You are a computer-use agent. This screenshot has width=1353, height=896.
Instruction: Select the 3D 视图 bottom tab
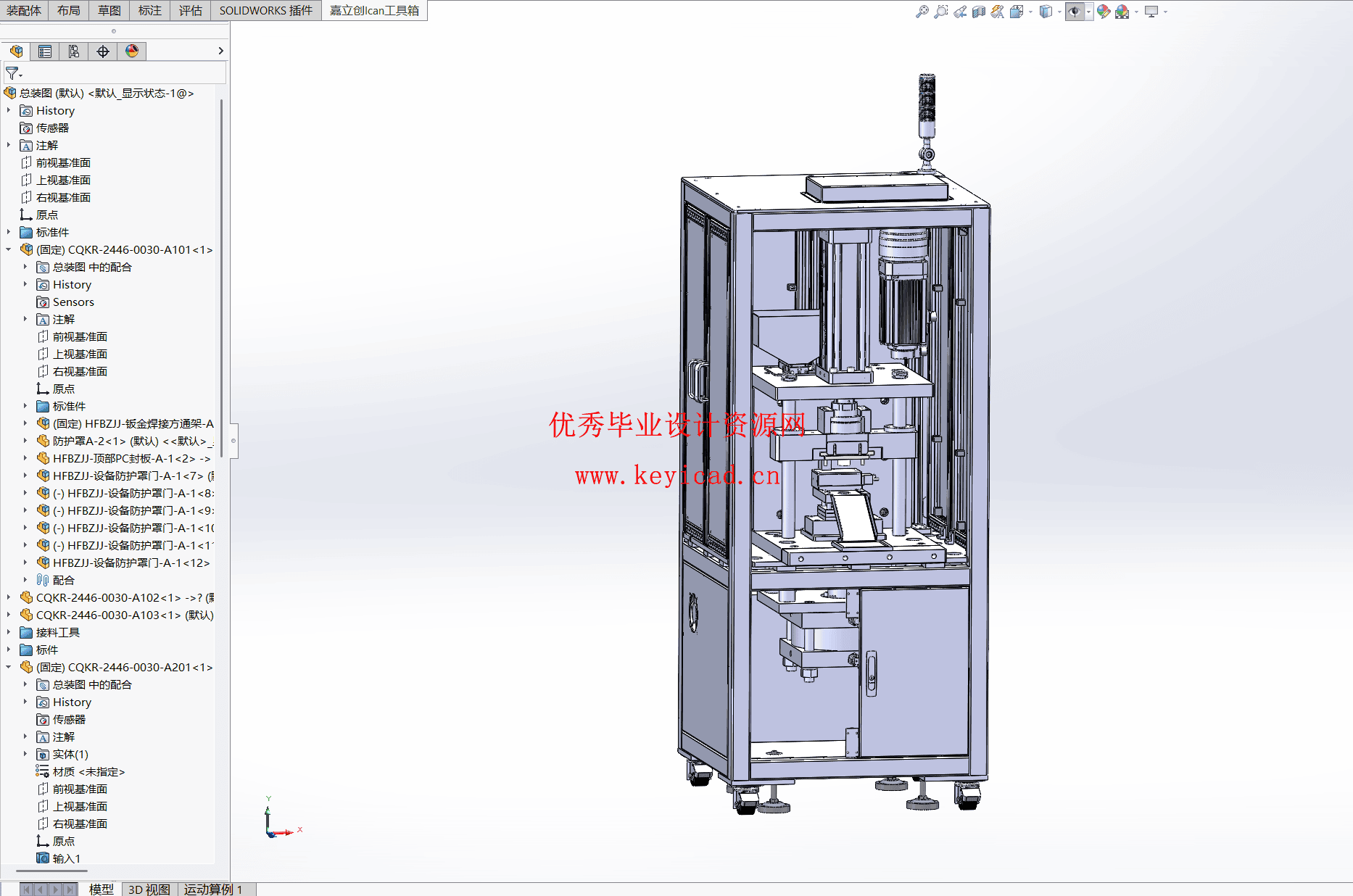149,889
